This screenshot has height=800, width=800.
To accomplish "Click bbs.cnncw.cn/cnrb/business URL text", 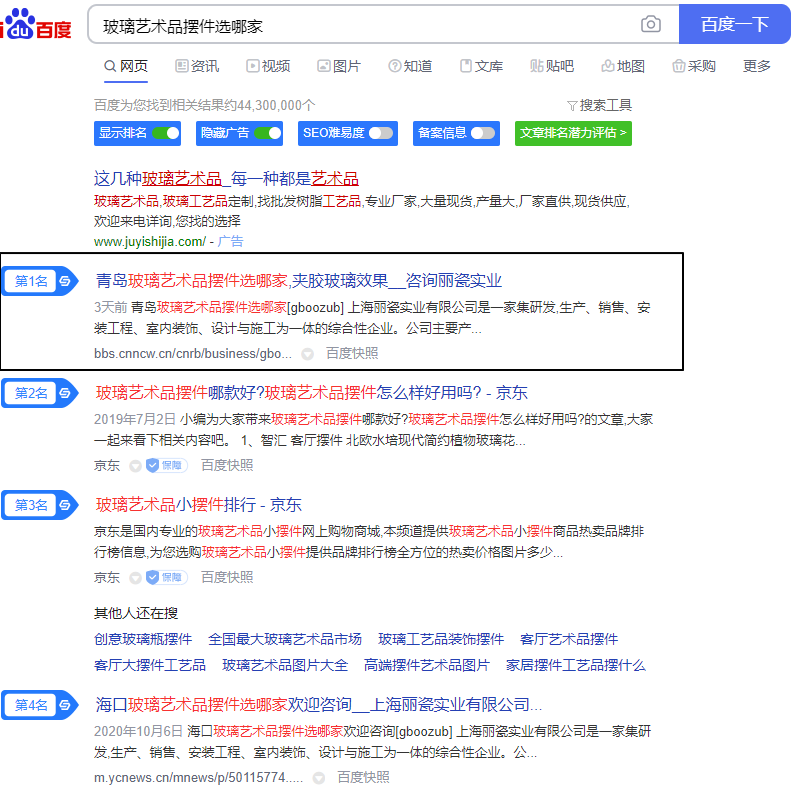I will coord(193,354).
